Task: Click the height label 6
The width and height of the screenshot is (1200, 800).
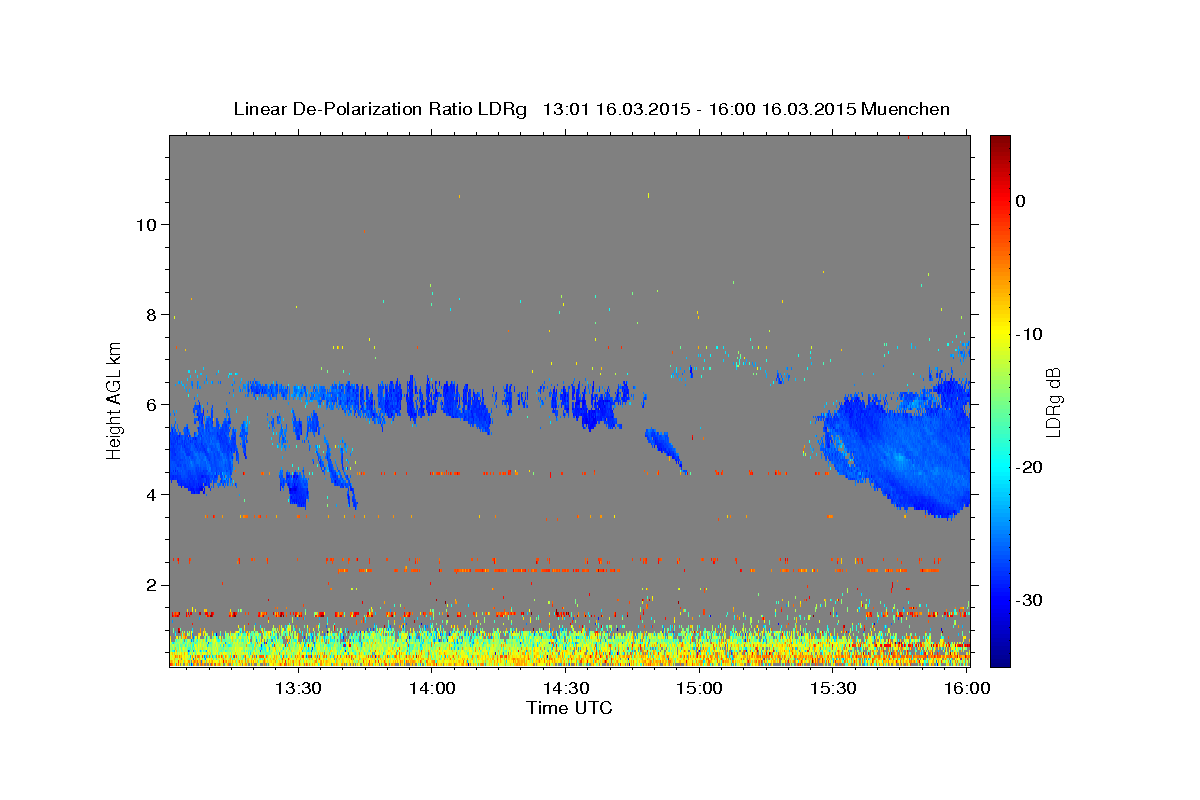Action: coord(151,404)
